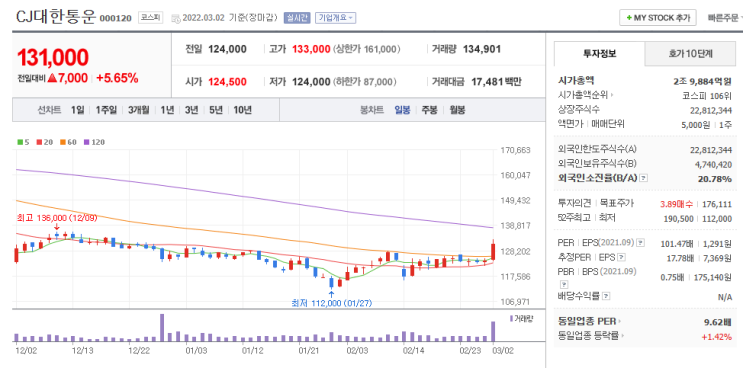Click red up-triangle next to 7,000 change
The width and height of the screenshot is (743, 368).
coord(52,78)
